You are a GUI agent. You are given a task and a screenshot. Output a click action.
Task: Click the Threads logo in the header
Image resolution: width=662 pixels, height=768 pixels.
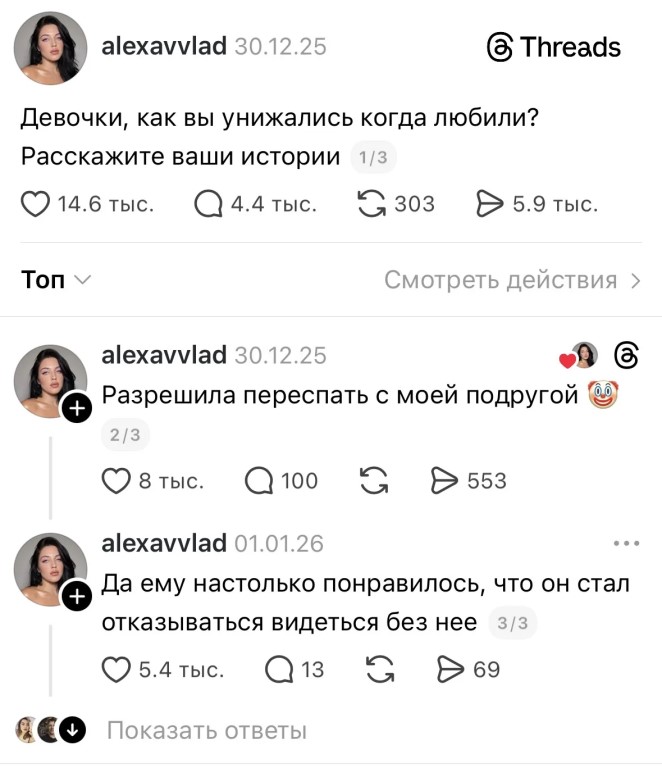[x=553, y=47]
